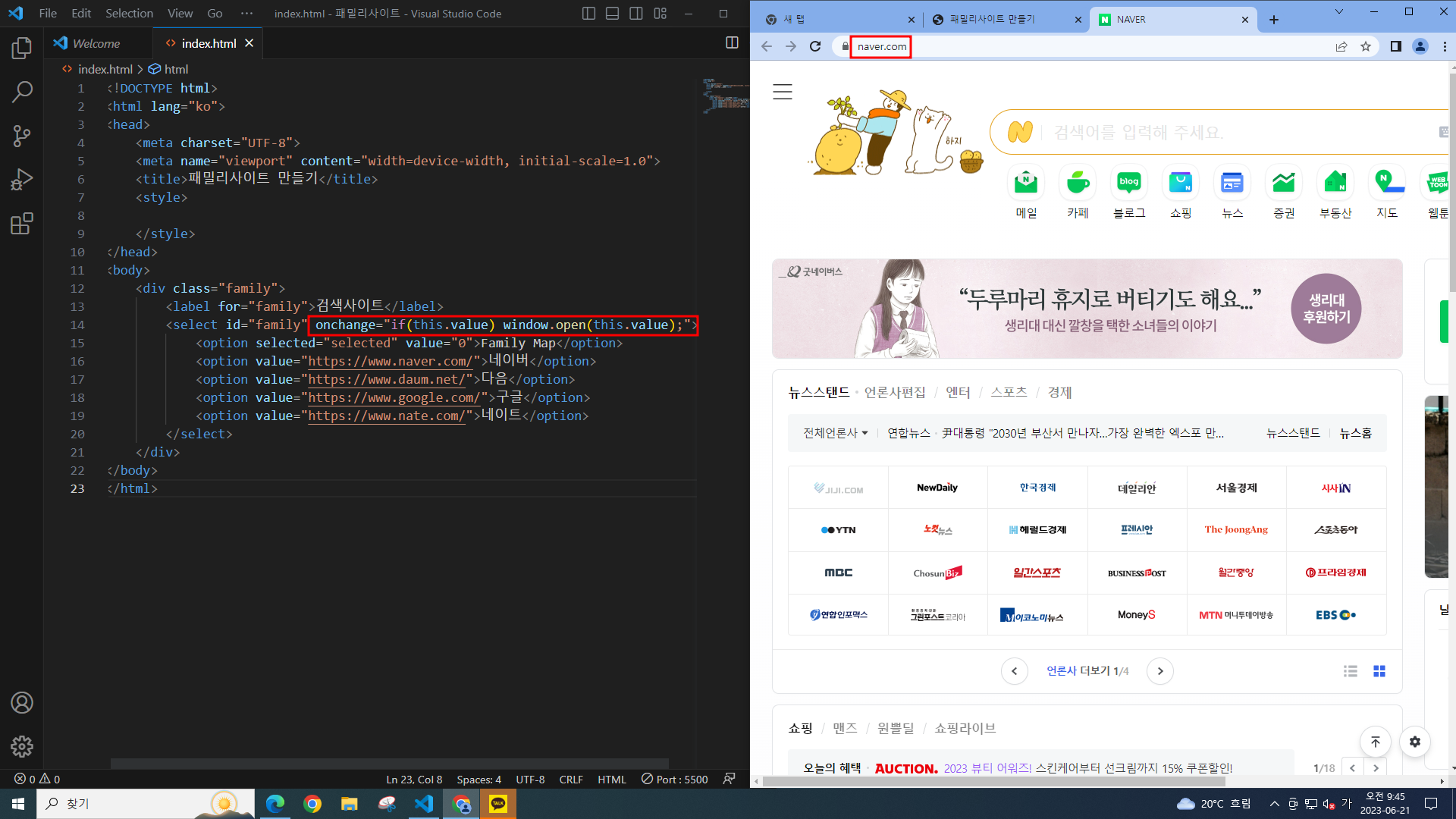Open Source Control view
Viewport: 1456px width, 819px height.
[x=22, y=136]
